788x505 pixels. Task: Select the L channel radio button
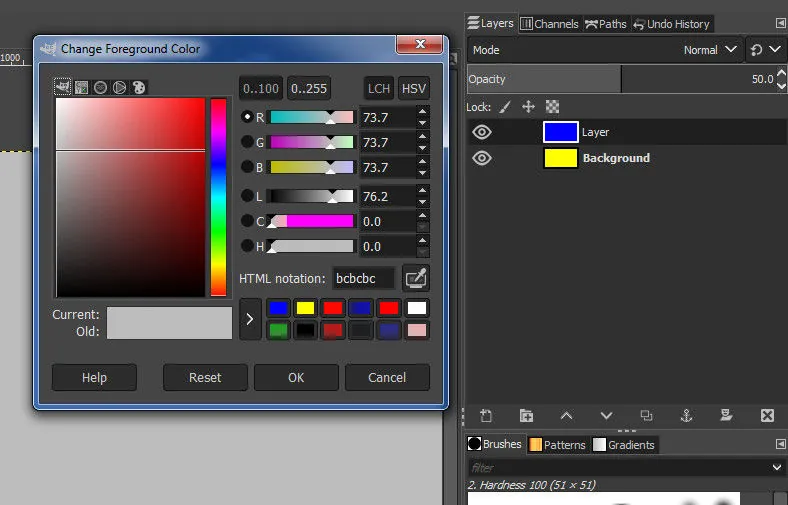247,195
